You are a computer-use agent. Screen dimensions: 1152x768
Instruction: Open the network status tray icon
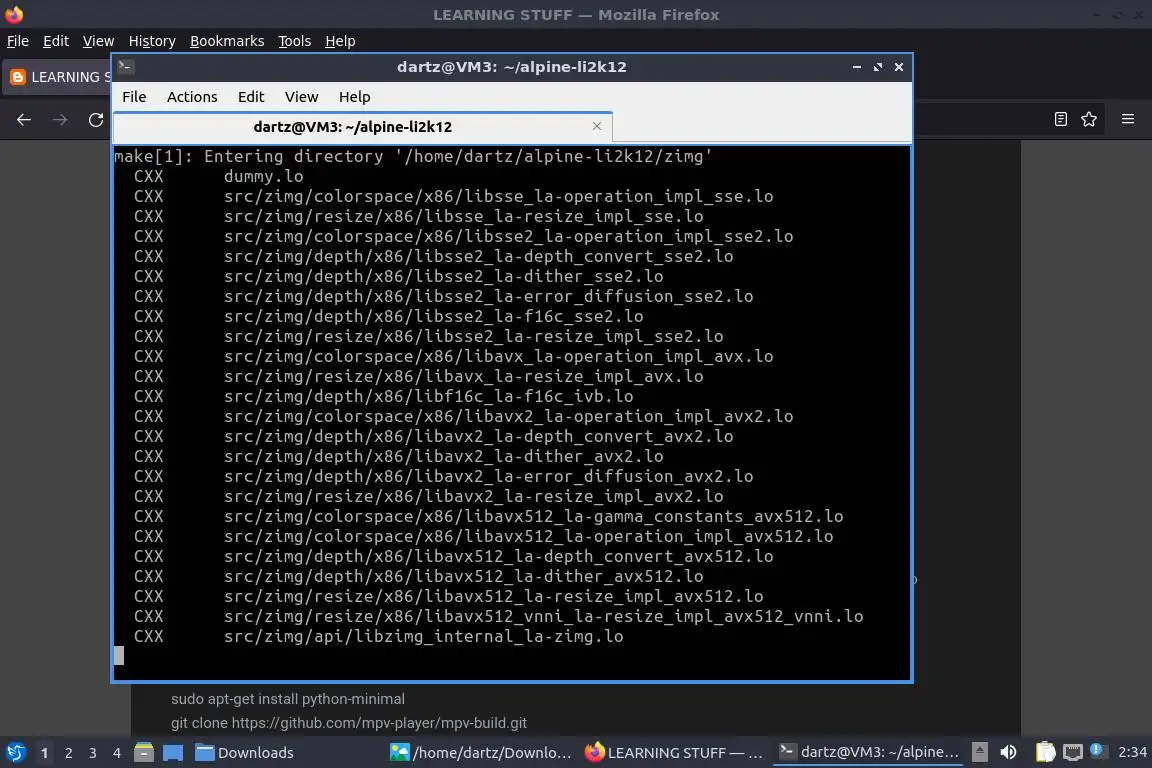pos(1073,752)
